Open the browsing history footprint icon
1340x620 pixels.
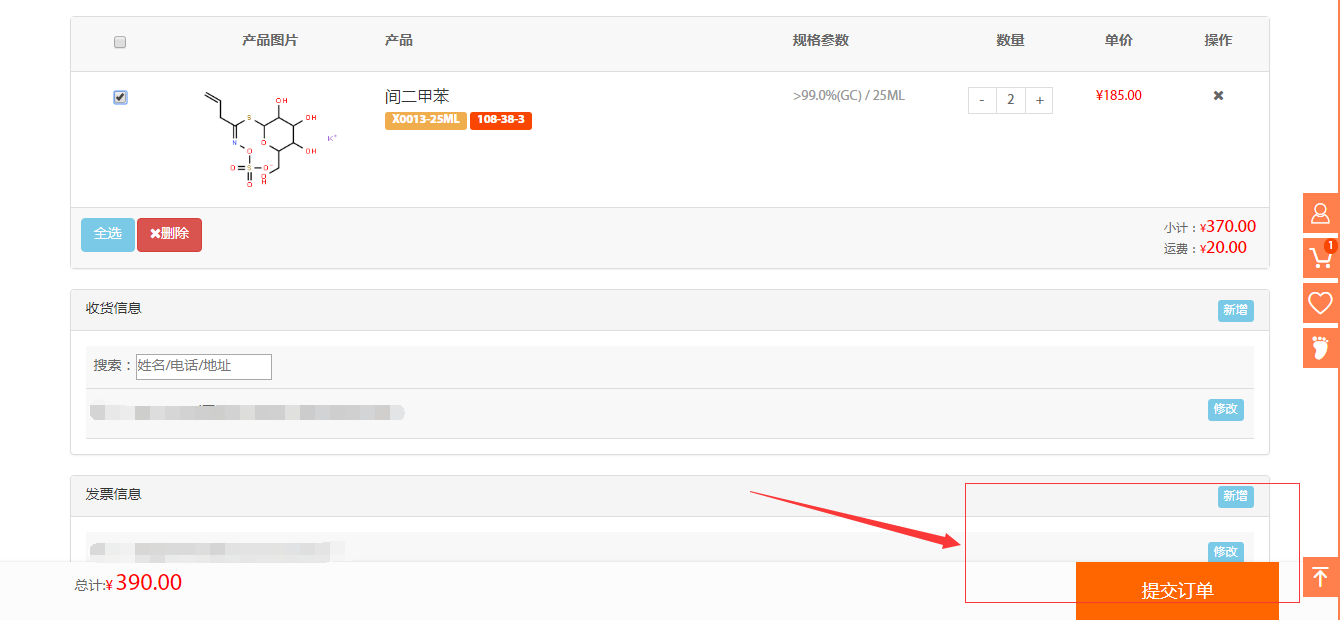(x=1320, y=348)
